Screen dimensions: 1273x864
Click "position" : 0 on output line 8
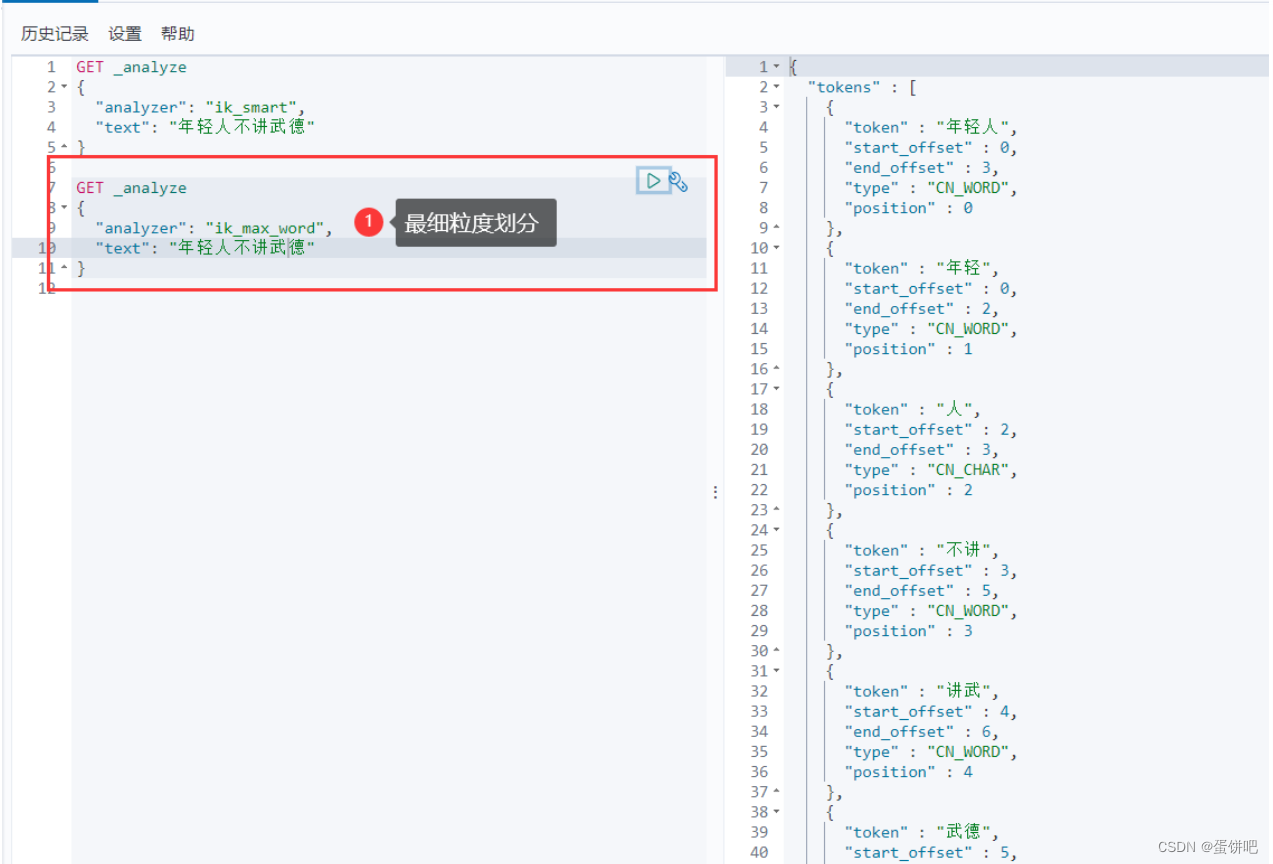pos(908,208)
